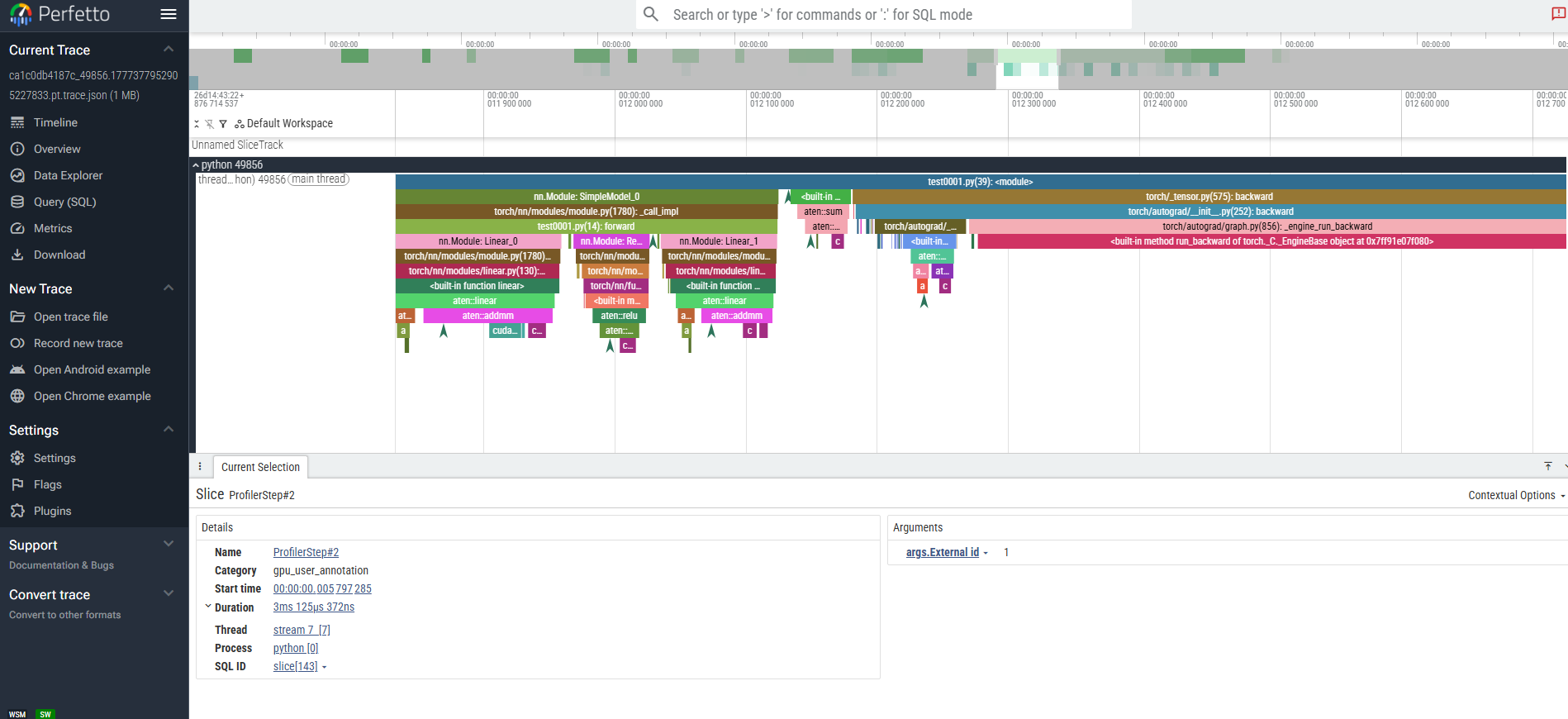Click the Open Chrome example globe icon

(17, 396)
